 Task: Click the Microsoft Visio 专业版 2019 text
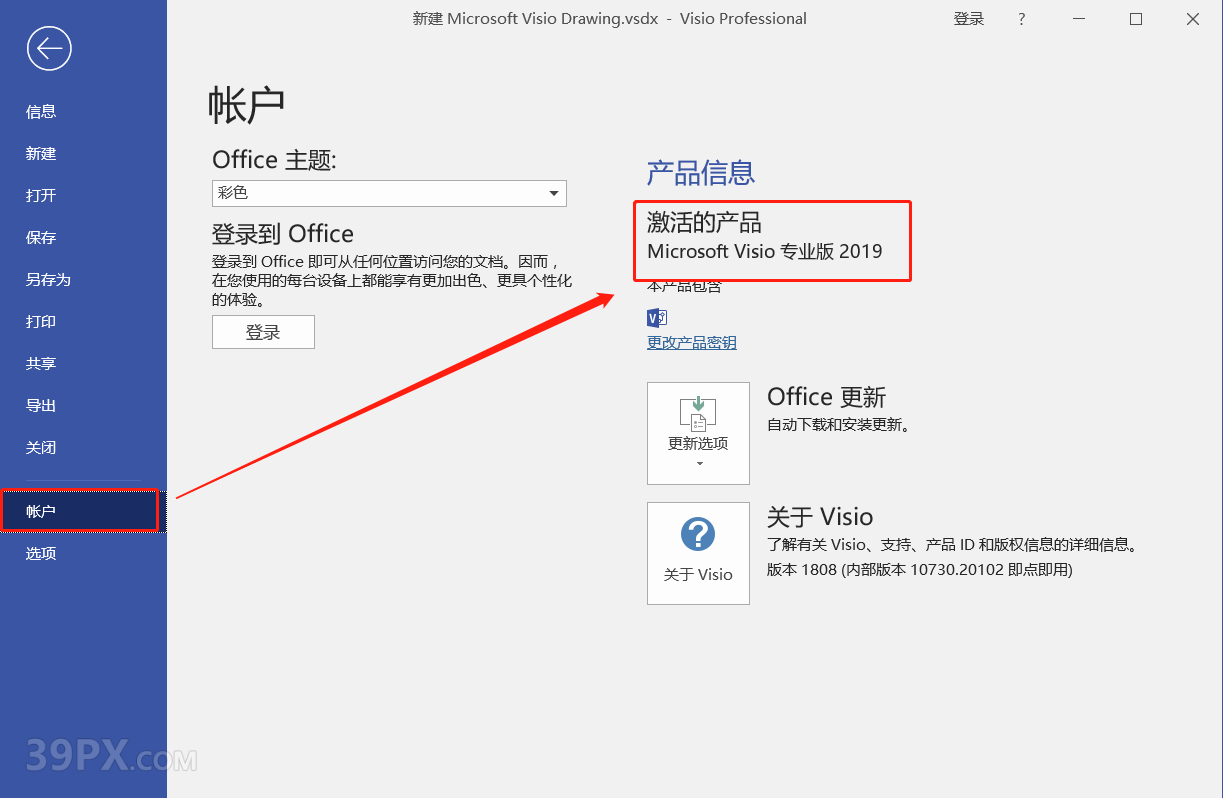pyautogui.click(x=765, y=251)
